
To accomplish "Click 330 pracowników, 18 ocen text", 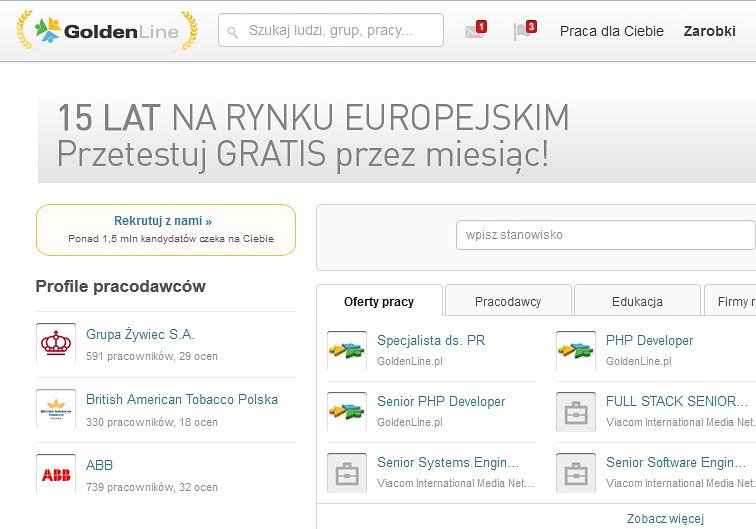I will click(x=152, y=422).
